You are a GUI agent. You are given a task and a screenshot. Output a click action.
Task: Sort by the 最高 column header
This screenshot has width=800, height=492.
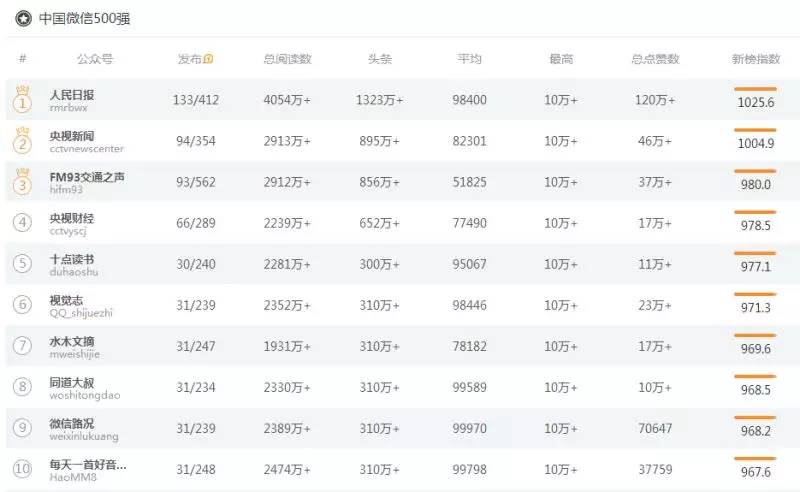pos(561,59)
